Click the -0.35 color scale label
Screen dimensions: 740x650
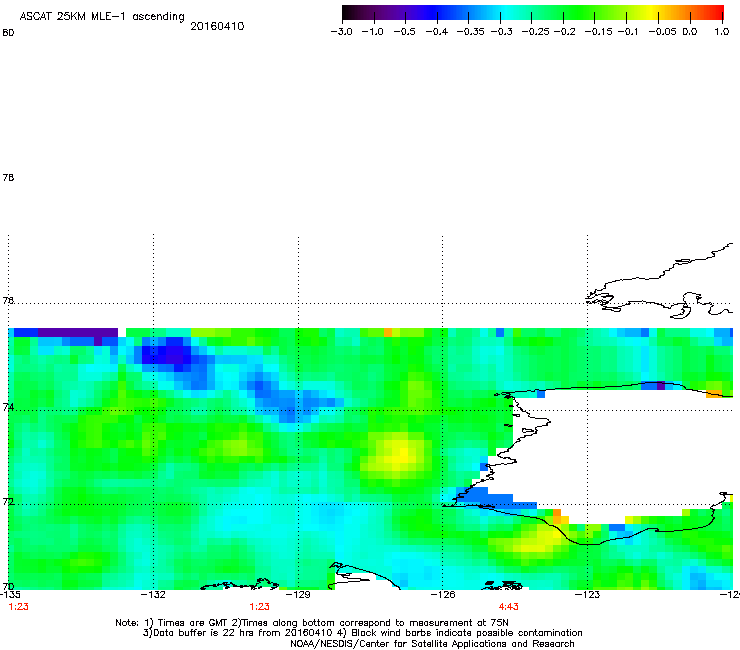click(470, 32)
